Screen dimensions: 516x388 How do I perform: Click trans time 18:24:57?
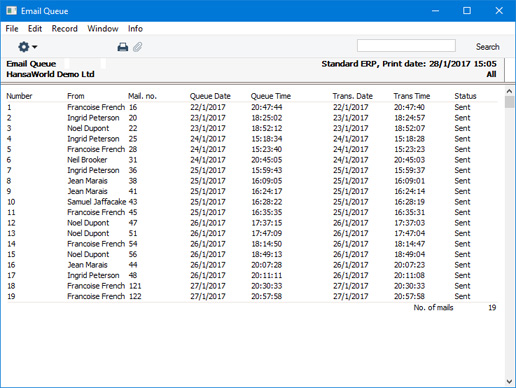410,118
